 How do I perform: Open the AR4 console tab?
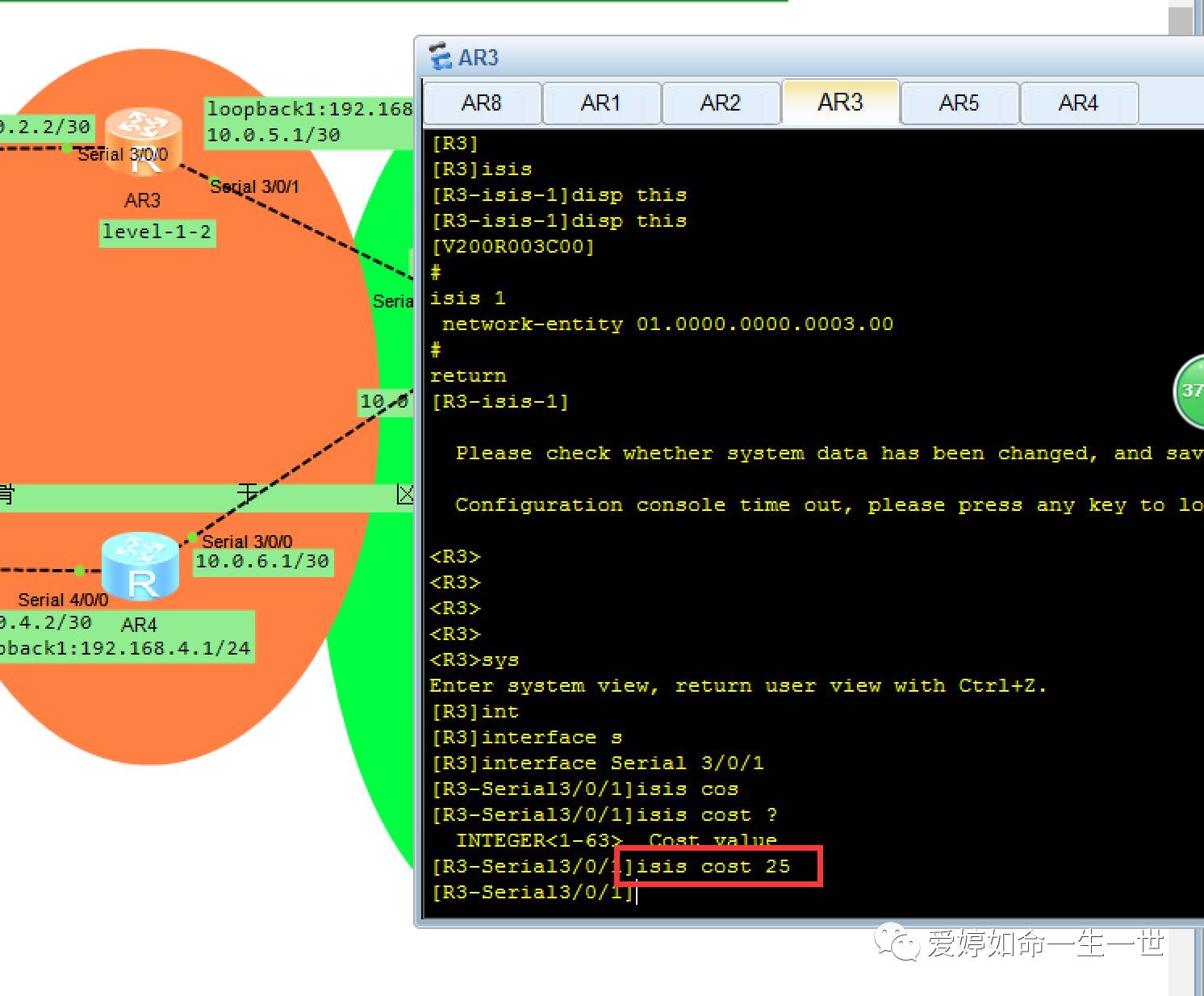point(1079,103)
